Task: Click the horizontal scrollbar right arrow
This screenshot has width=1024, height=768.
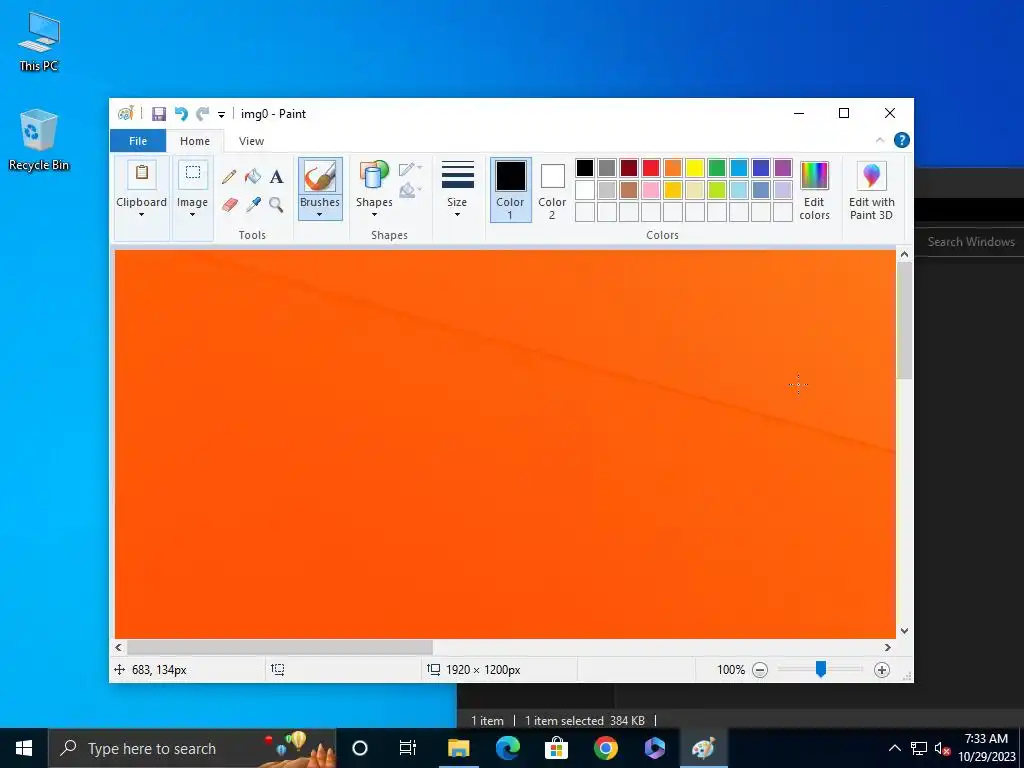Action: tap(888, 647)
